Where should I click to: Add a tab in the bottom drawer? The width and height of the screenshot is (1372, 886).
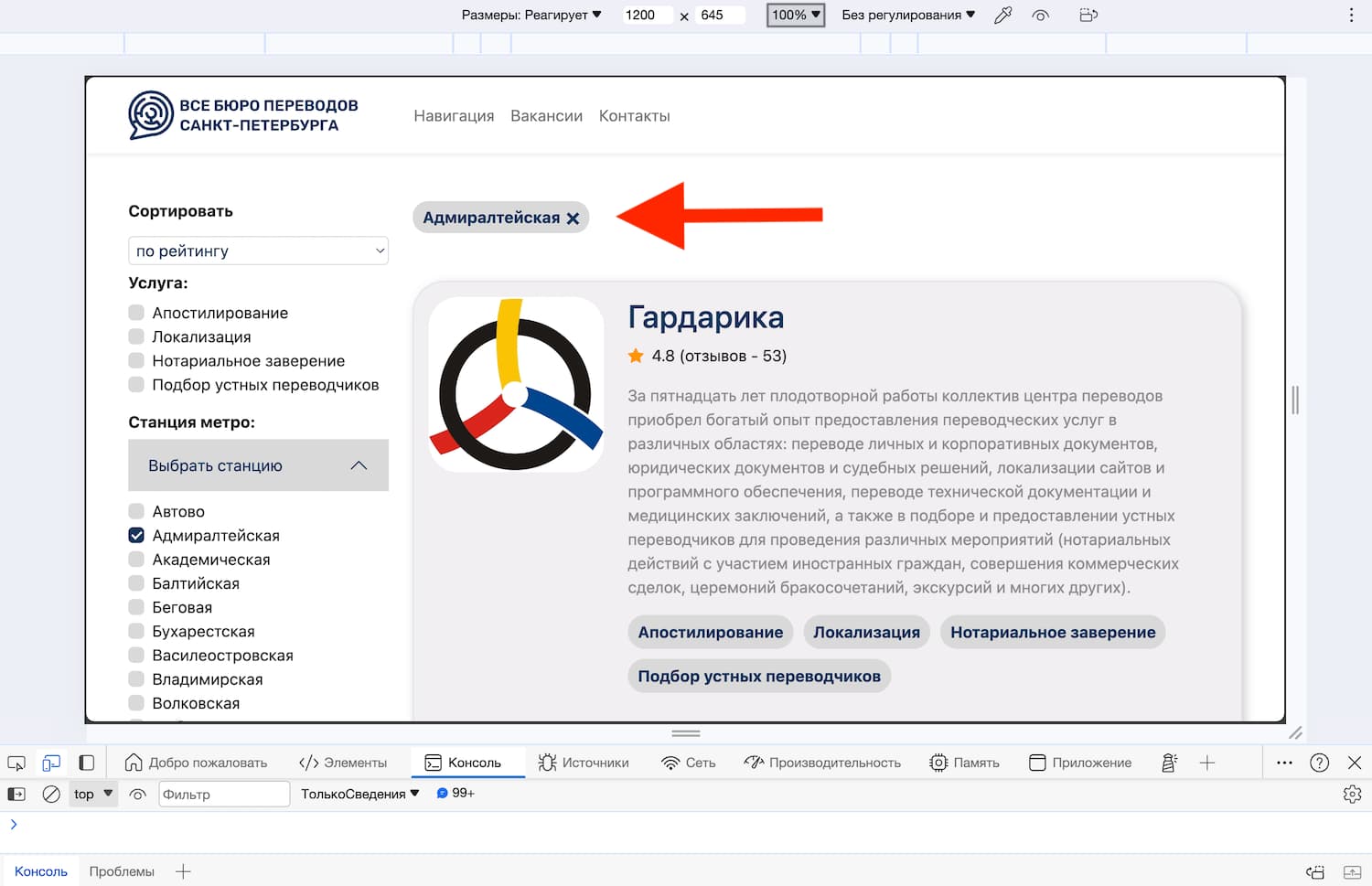183,871
